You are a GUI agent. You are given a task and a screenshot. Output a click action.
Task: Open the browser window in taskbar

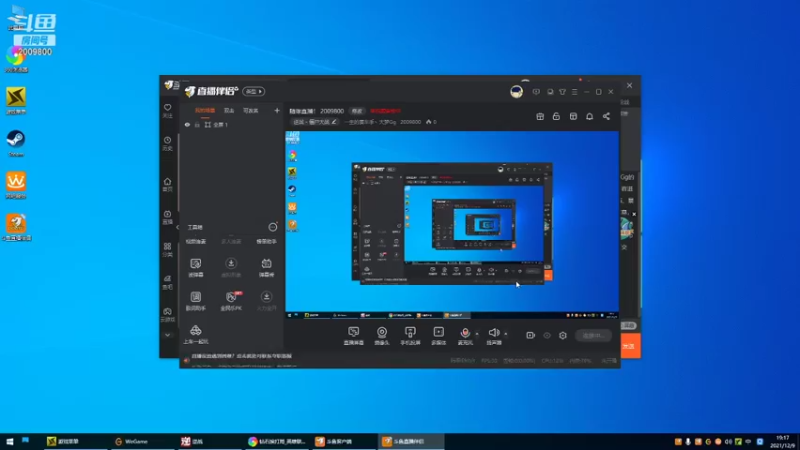click(x=277, y=441)
